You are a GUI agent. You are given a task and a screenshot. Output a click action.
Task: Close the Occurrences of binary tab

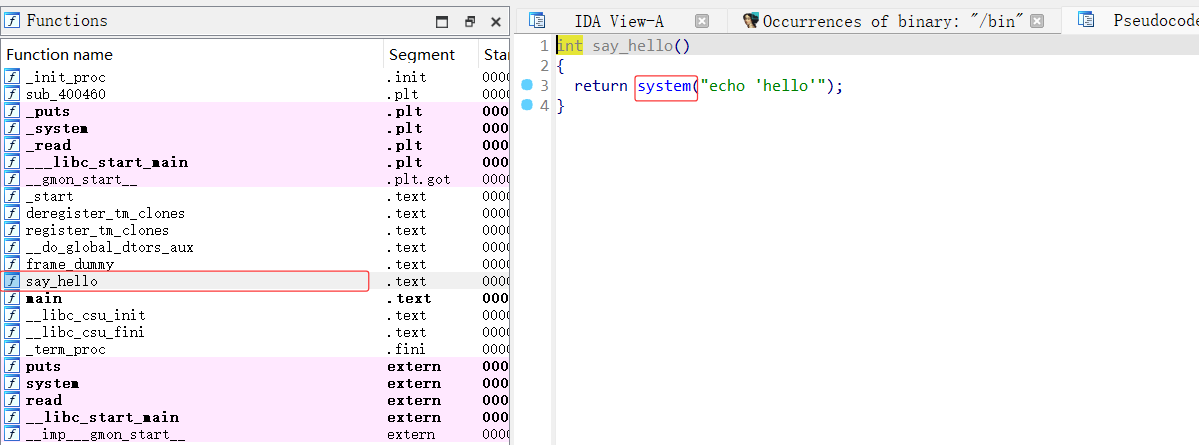tap(1038, 20)
